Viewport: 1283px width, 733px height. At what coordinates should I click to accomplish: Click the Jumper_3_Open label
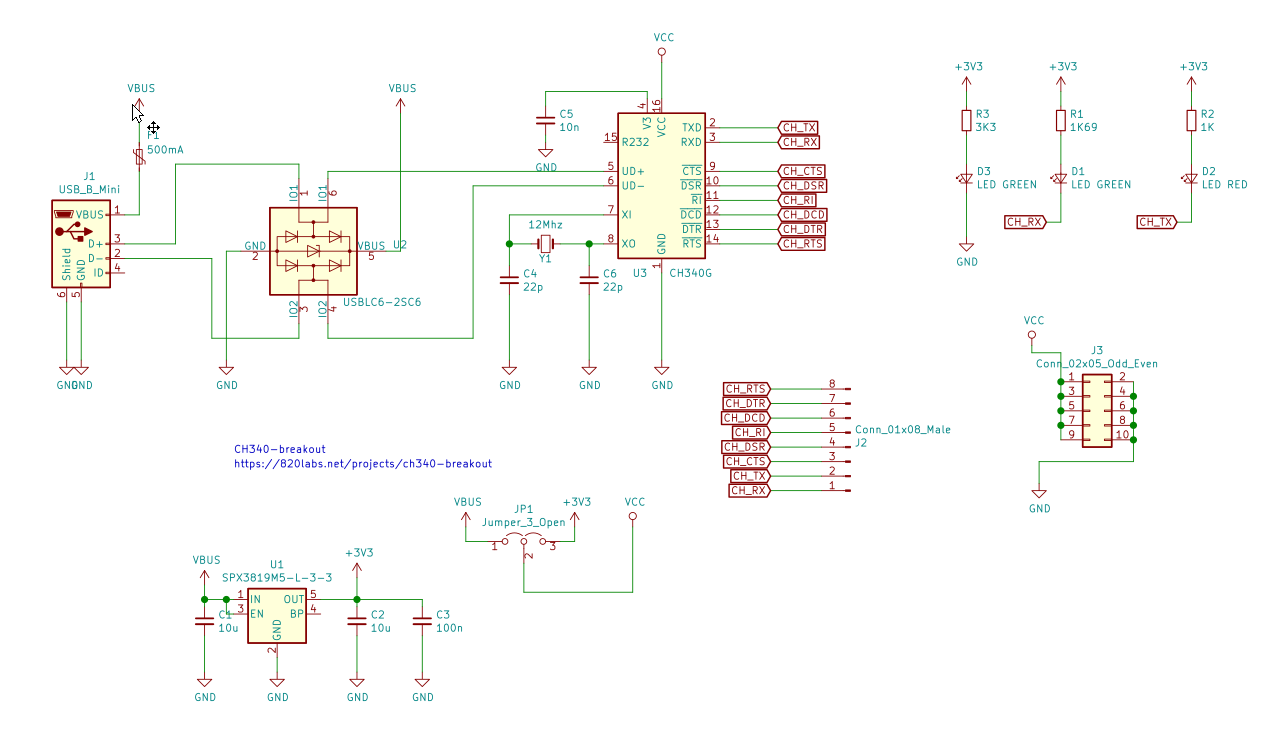point(524,522)
